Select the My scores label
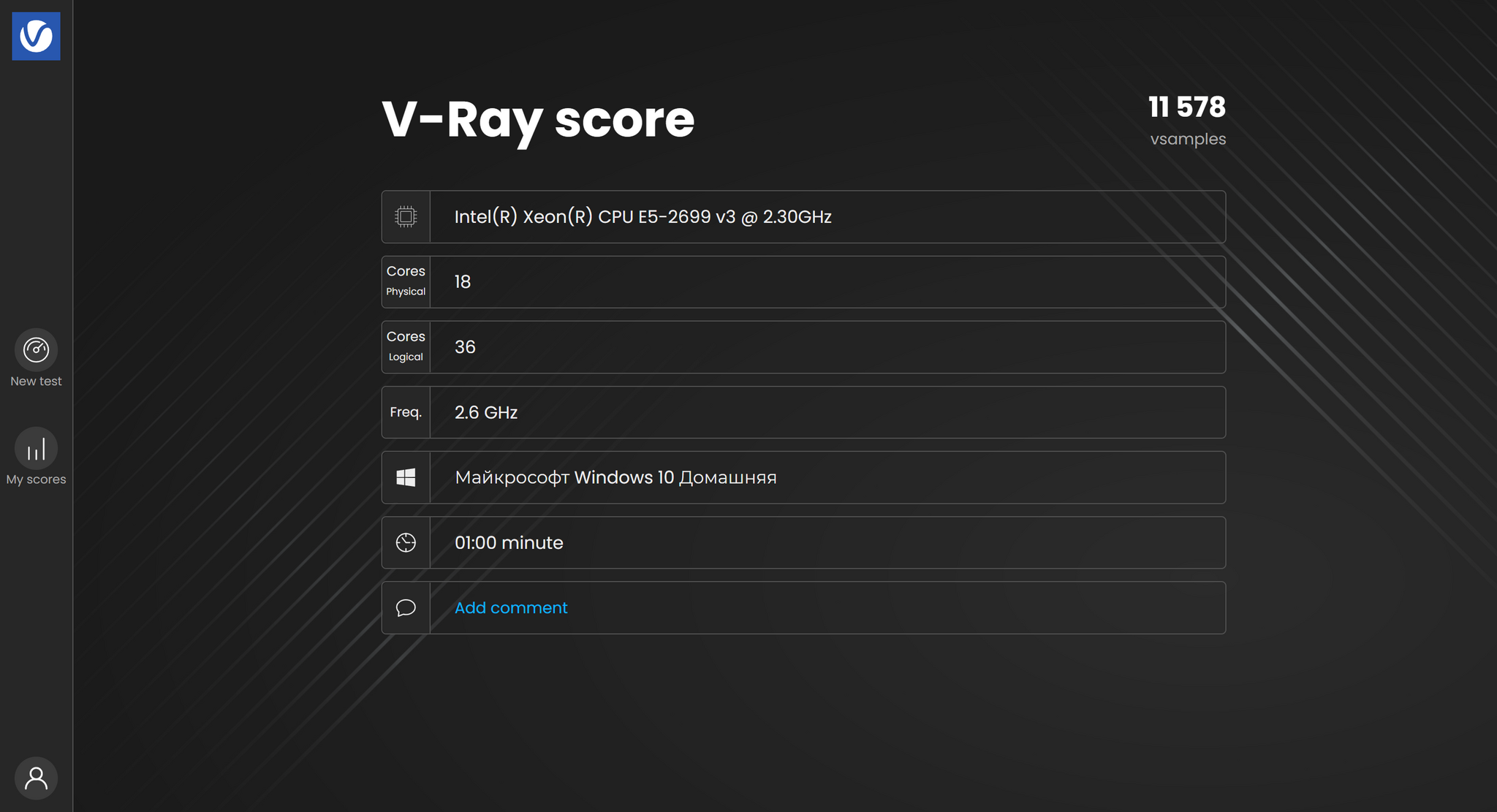Image resolution: width=1497 pixels, height=812 pixels. 36,479
